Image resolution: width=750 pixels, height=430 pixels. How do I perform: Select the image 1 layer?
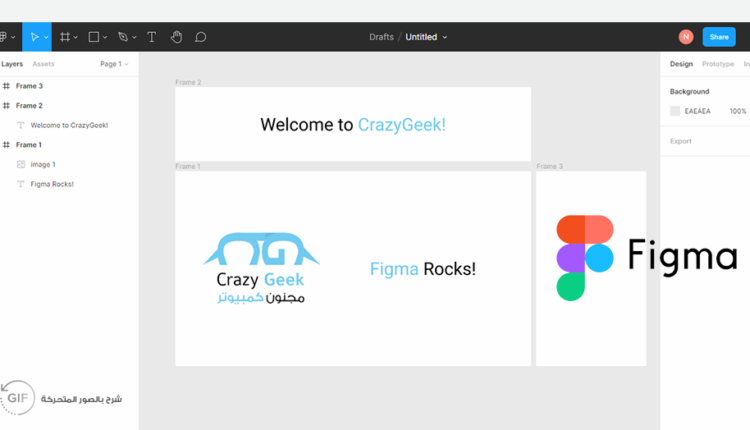[43, 164]
